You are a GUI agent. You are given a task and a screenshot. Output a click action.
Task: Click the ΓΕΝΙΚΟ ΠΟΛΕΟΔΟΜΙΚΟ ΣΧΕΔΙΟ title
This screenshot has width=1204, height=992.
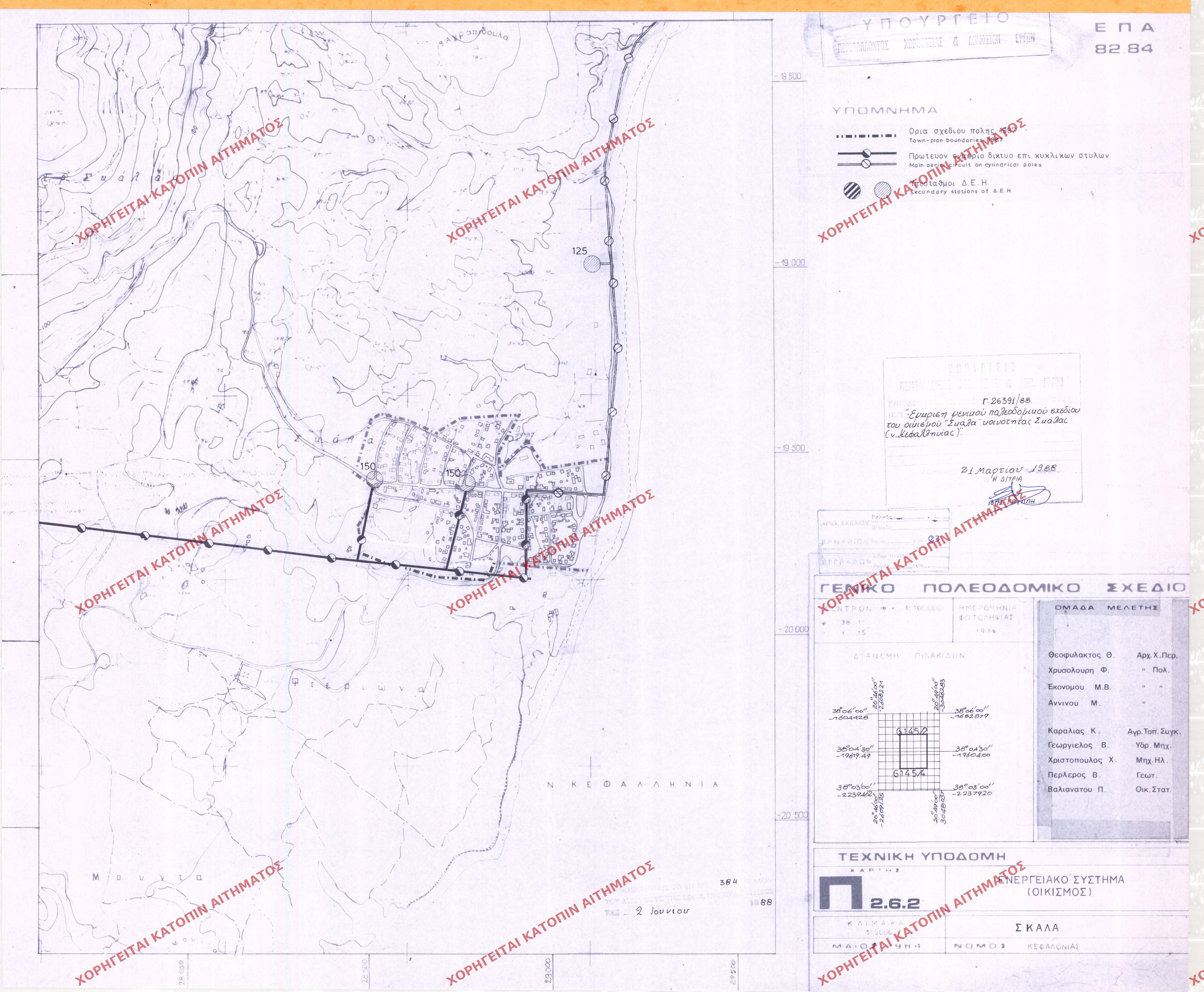[x=1001, y=589]
